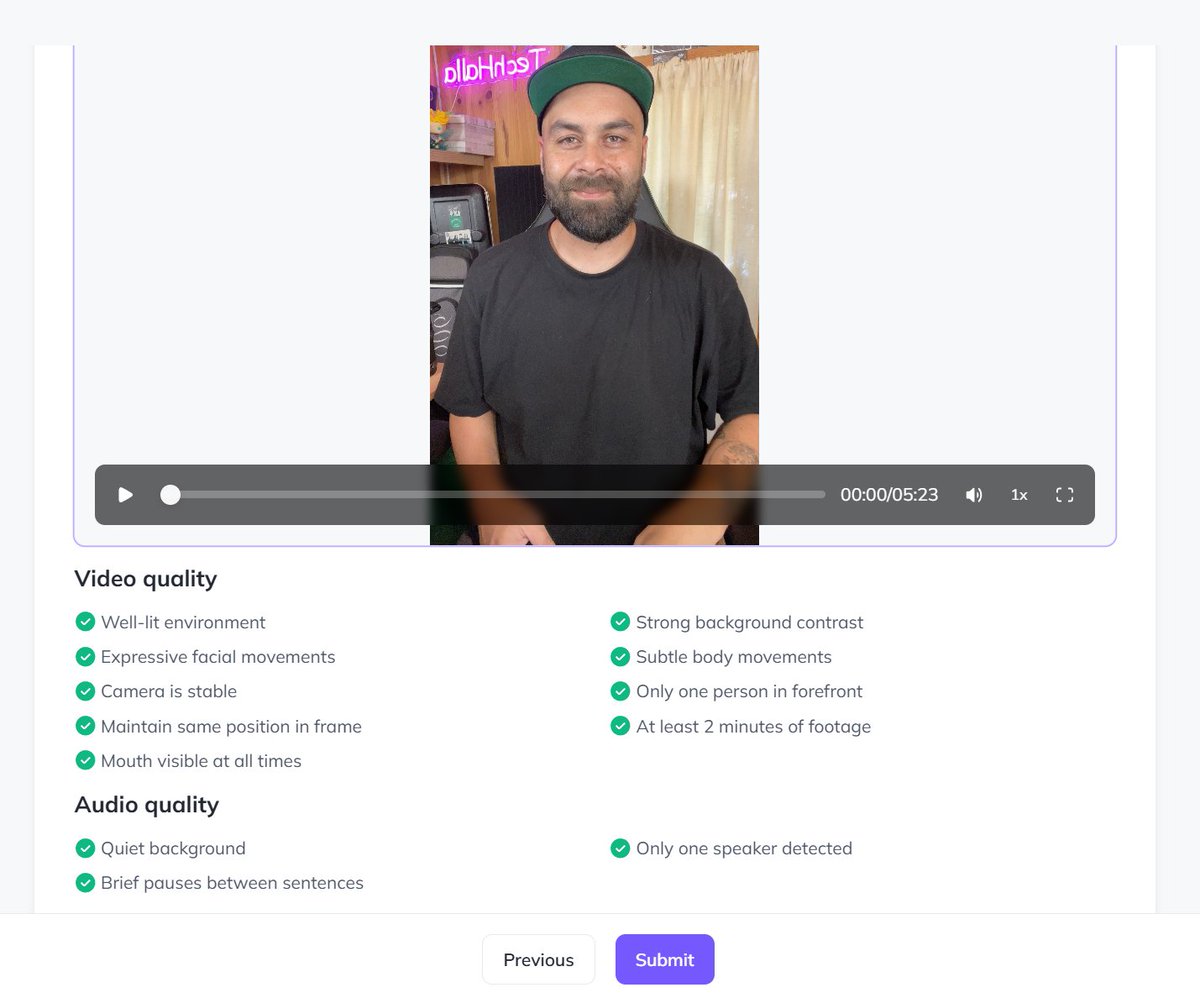Submit the uploaded footage
Viewport: 1200px width, 998px height.
(x=665, y=960)
